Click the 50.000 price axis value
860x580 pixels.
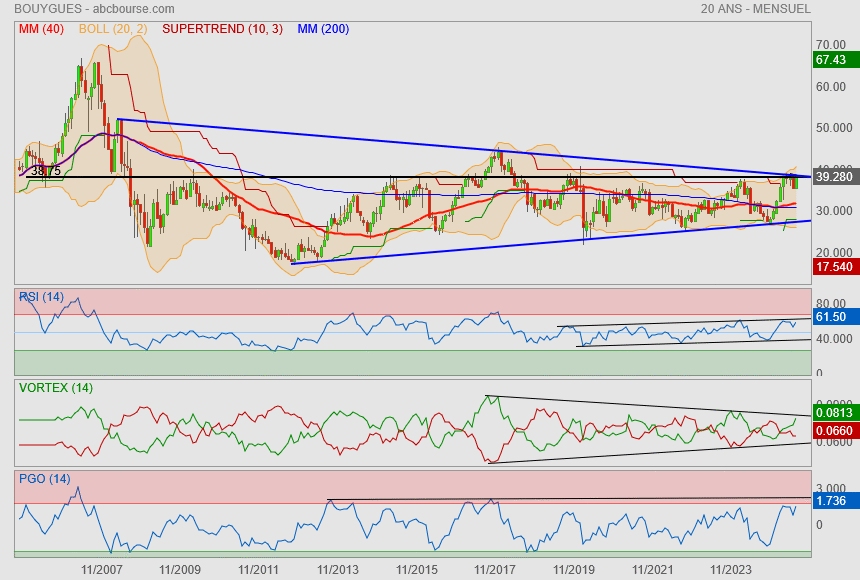pyautogui.click(x=834, y=128)
